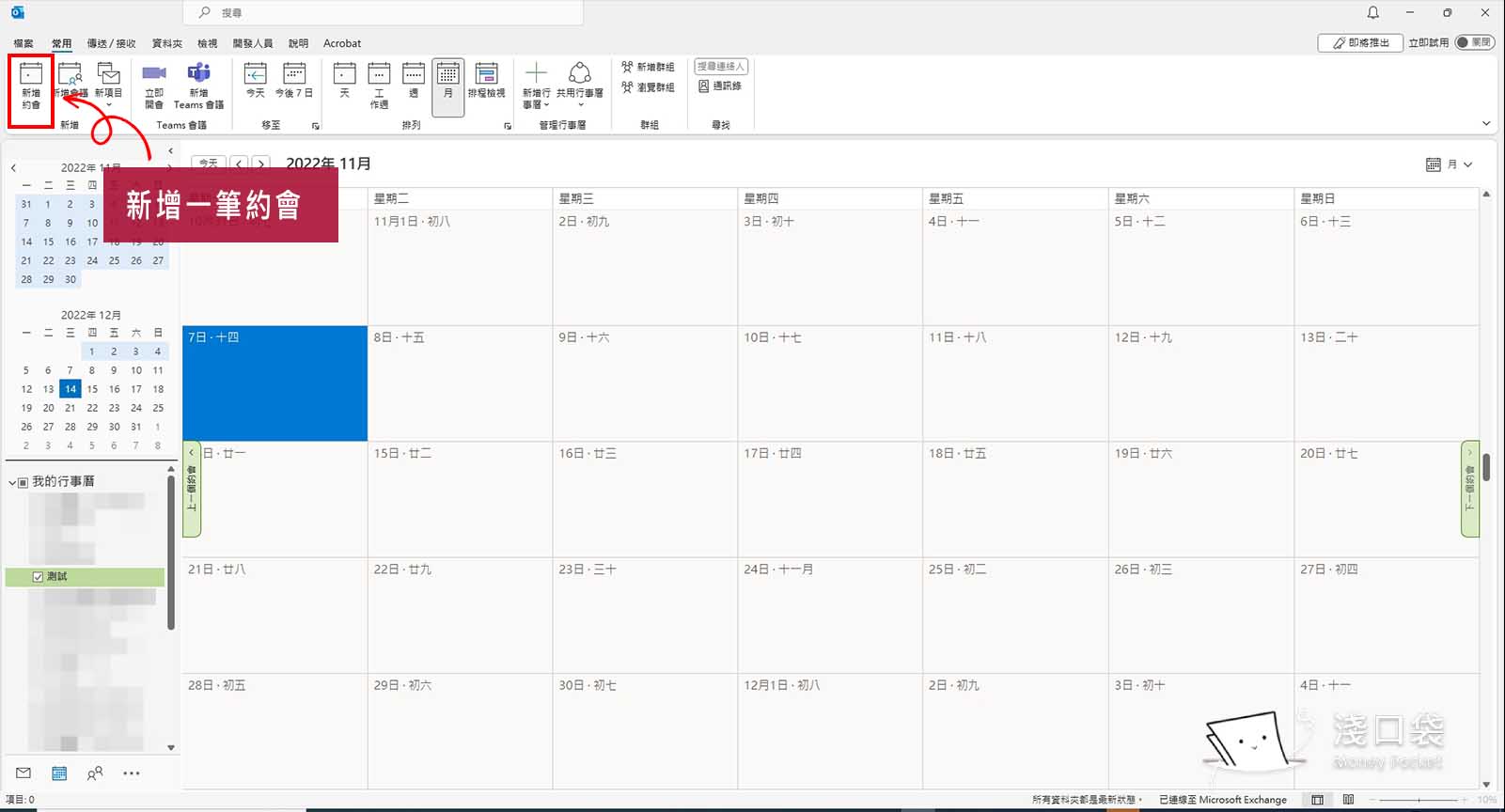This screenshot has width=1505, height=812.
Task: Open the 檔案 File menu
Action: point(24,43)
